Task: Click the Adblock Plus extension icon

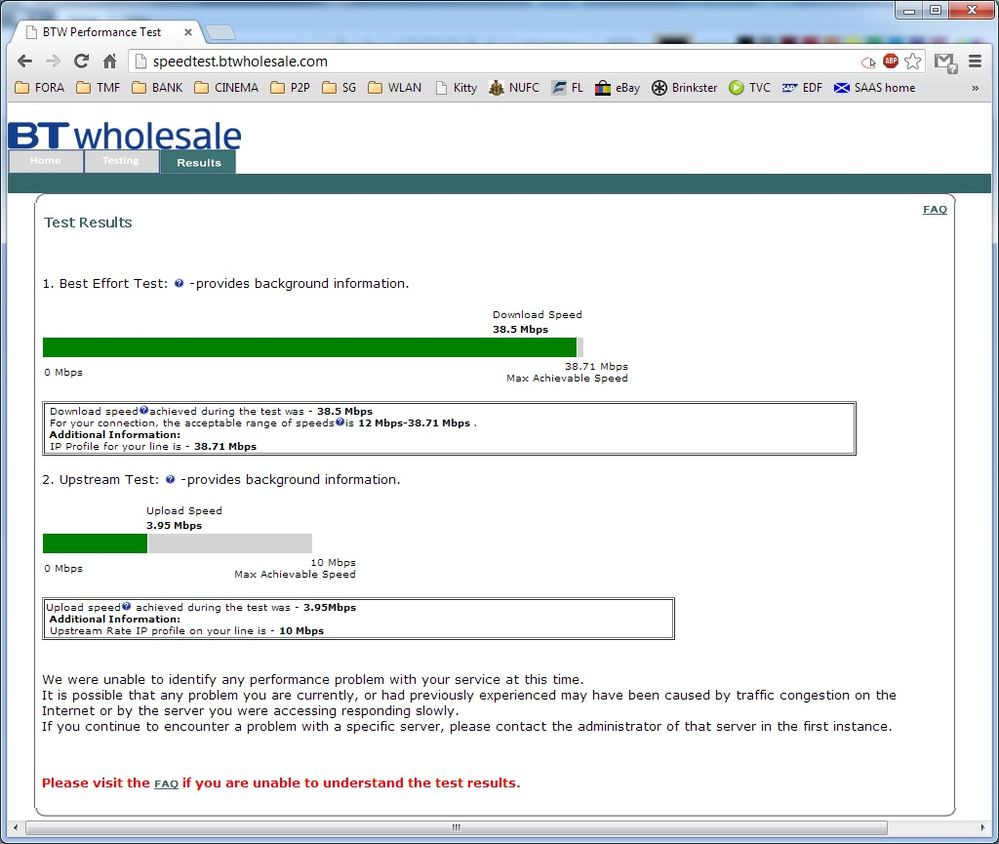Action: click(891, 61)
